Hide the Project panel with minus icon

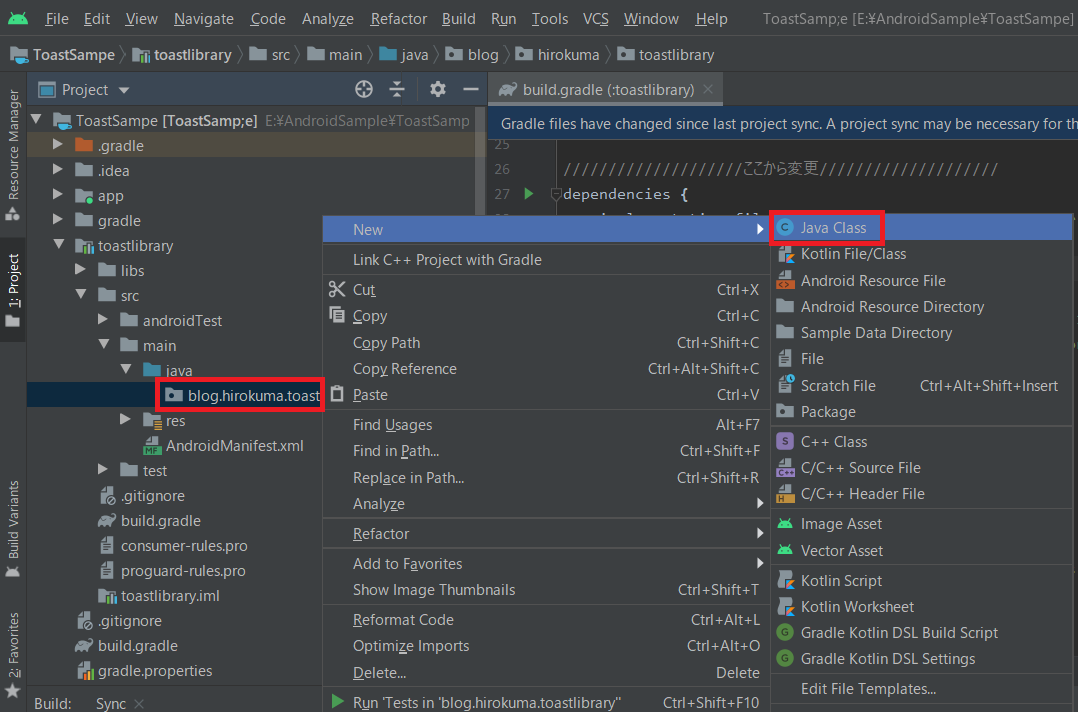pyautogui.click(x=471, y=89)
